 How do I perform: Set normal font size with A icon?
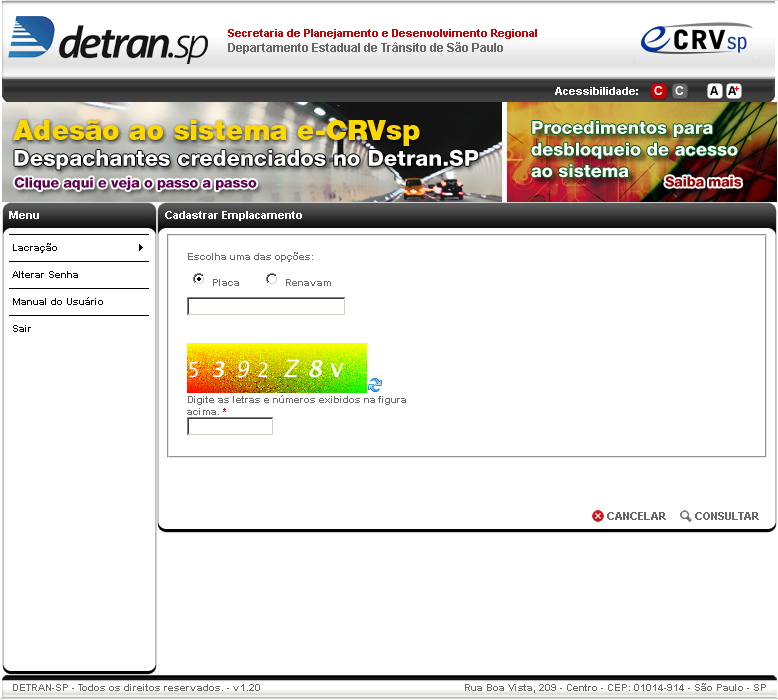tap(714, 91)
